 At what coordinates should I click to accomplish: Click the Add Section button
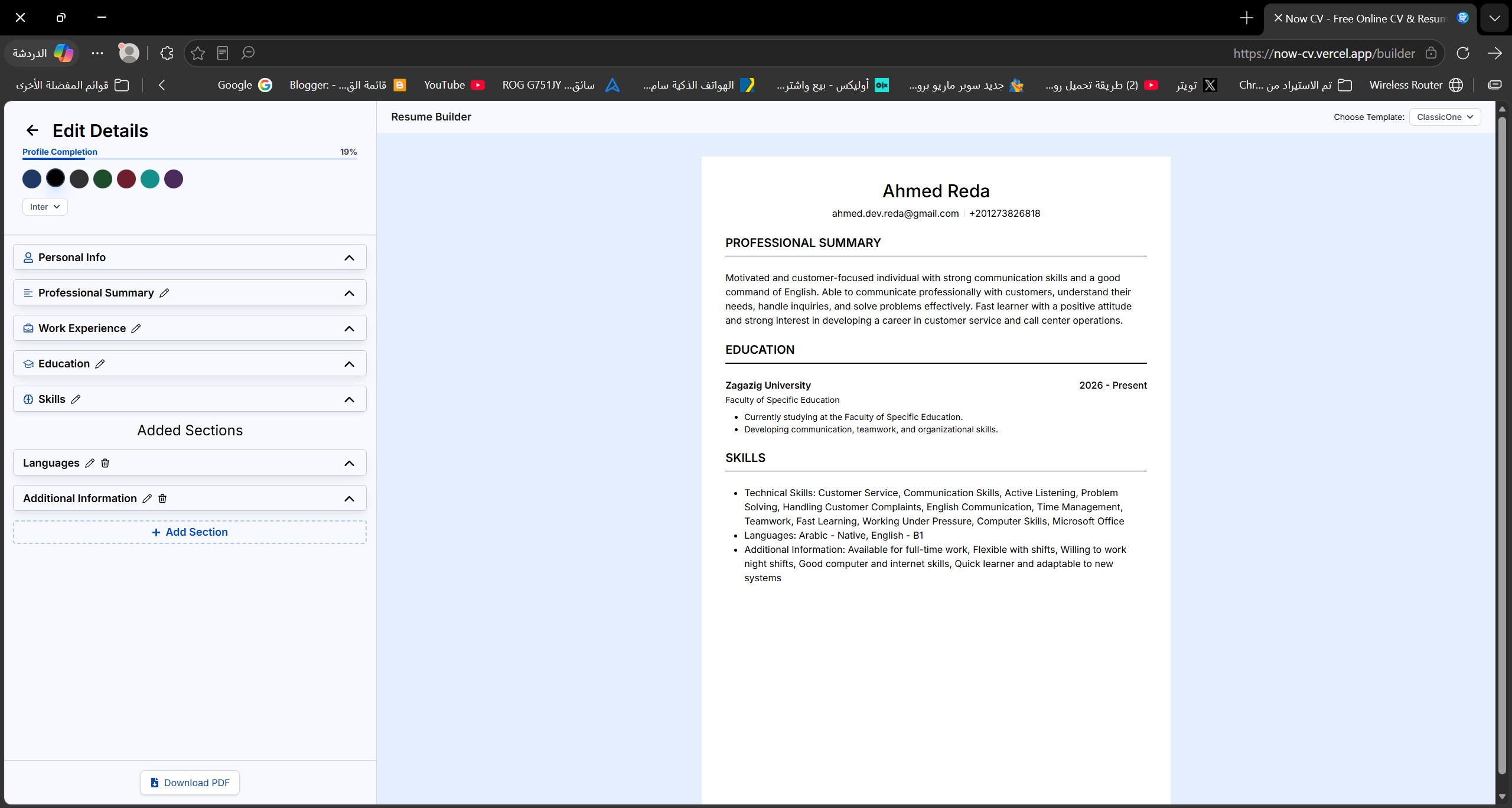[190, 532]
